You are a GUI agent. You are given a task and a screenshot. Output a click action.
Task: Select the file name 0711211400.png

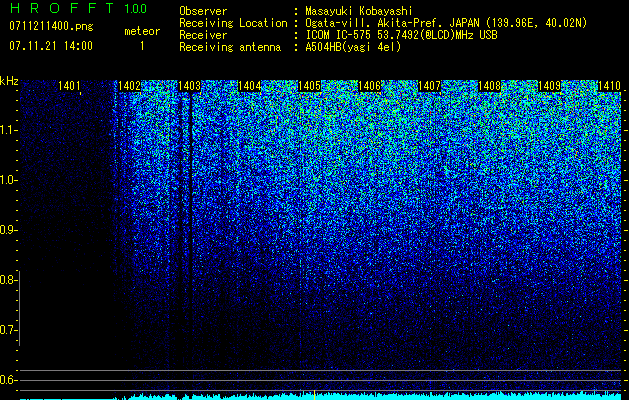point(51,27)
